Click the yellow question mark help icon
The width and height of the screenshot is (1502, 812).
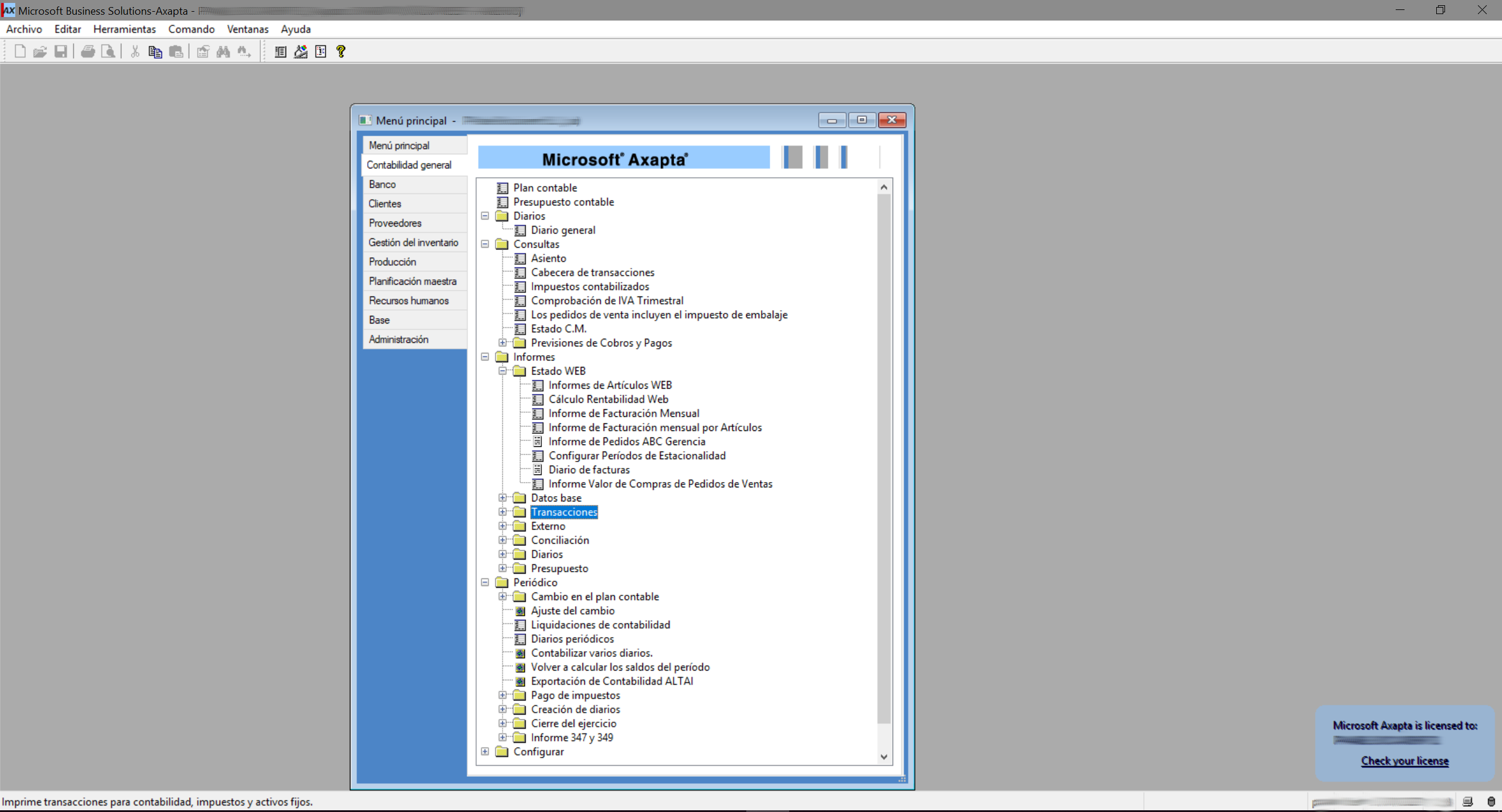coord(341,52)
